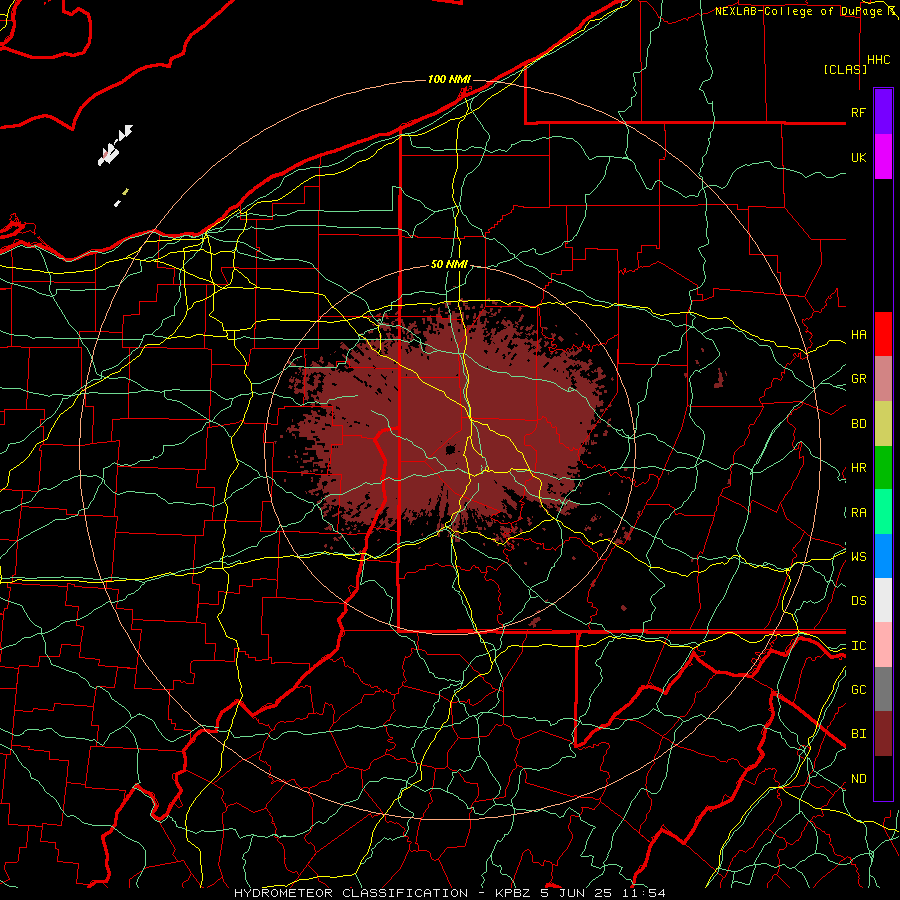Click the 50 NMI range ring label
This screenshot has height=900, width=900.
click(449, 264)
